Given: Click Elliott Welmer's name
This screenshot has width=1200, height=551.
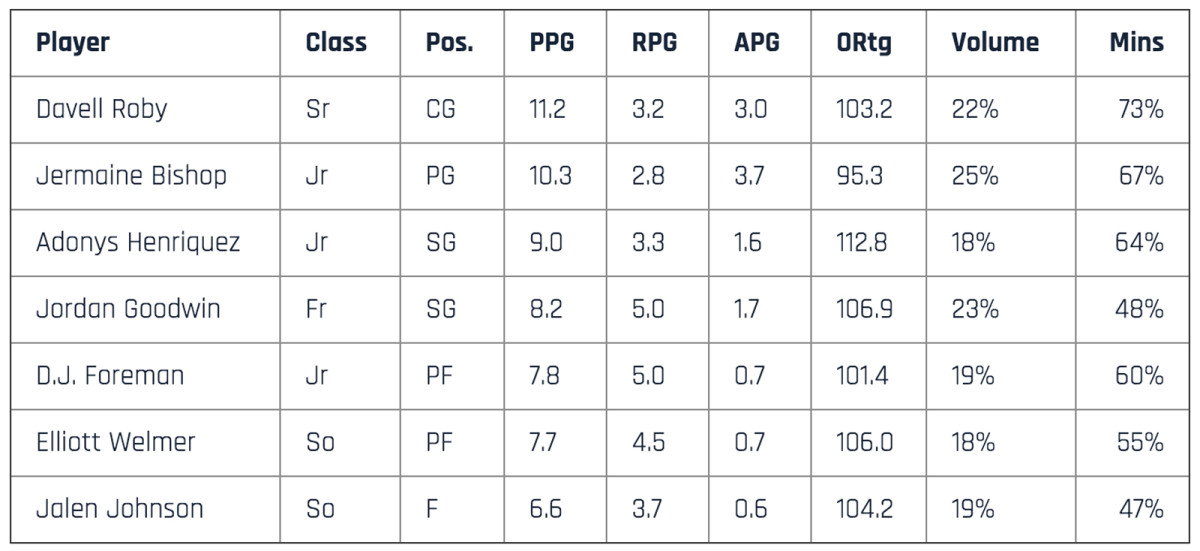Looking at the screenshot, I should click(x=116, y=442).
